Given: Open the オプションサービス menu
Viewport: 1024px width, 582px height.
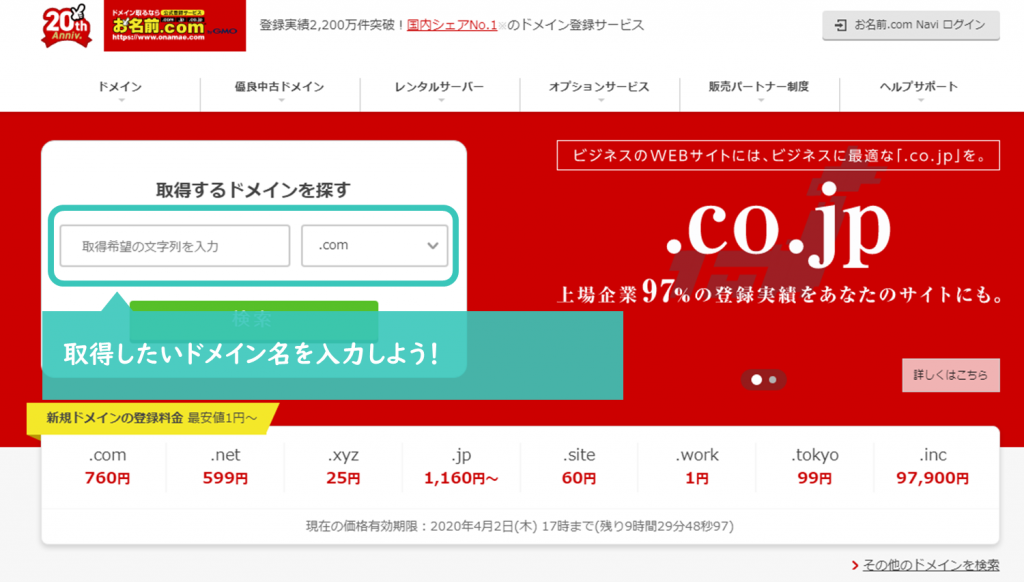Looking at the screenshot, I should [x=599, y=87].
